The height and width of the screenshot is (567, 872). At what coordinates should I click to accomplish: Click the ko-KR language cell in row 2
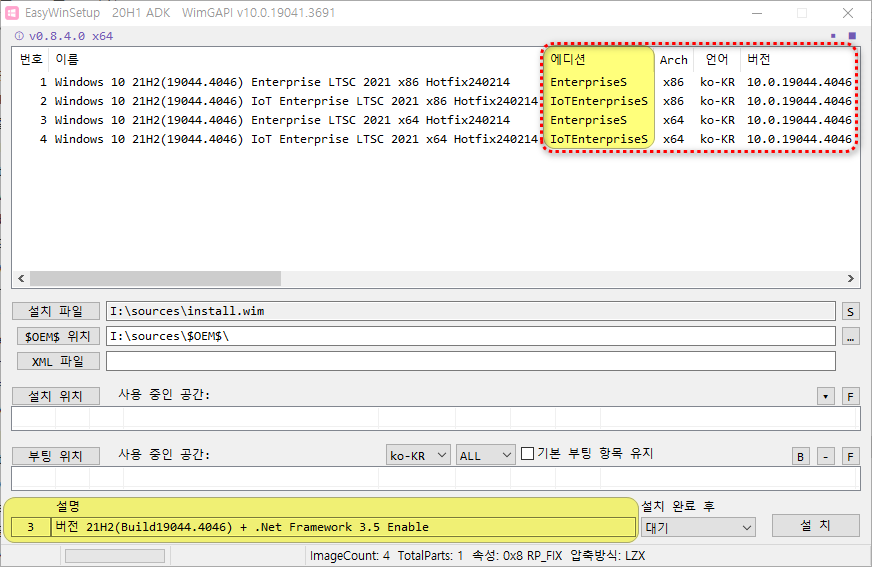[x=717, y=101]
